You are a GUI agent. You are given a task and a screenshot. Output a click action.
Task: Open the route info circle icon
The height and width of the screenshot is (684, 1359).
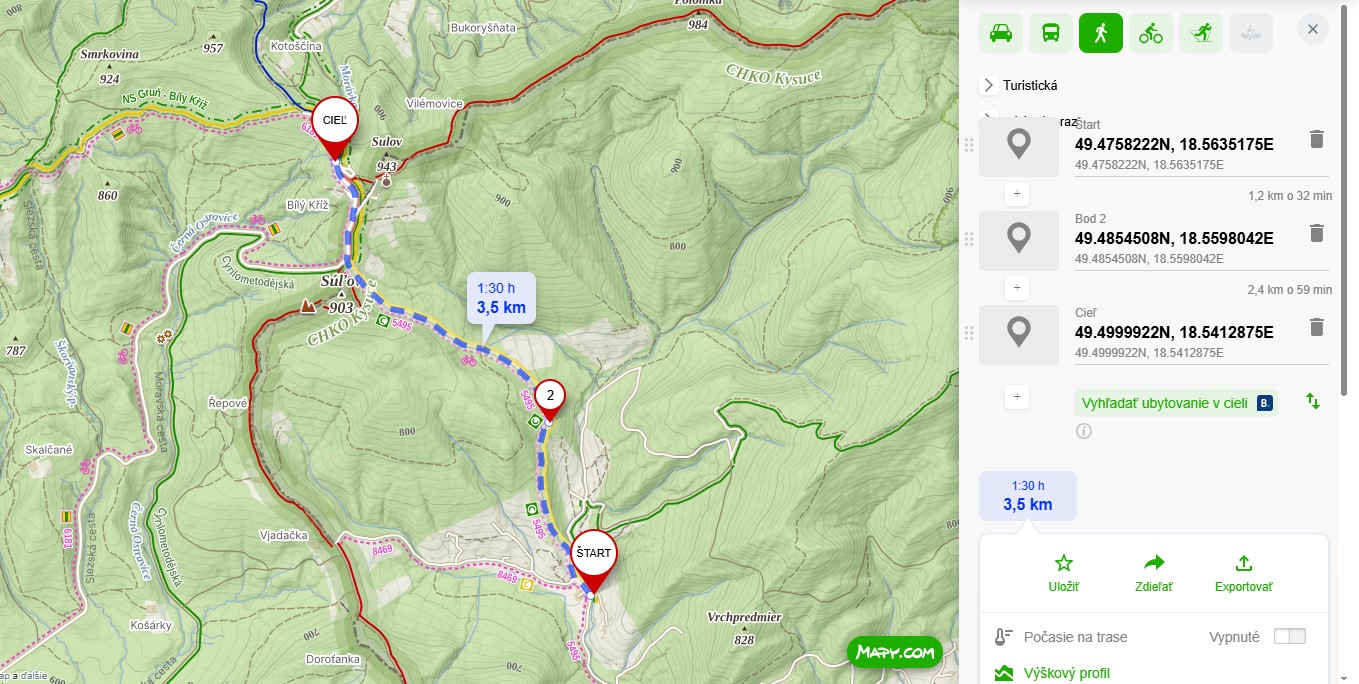coord(1084,431)
